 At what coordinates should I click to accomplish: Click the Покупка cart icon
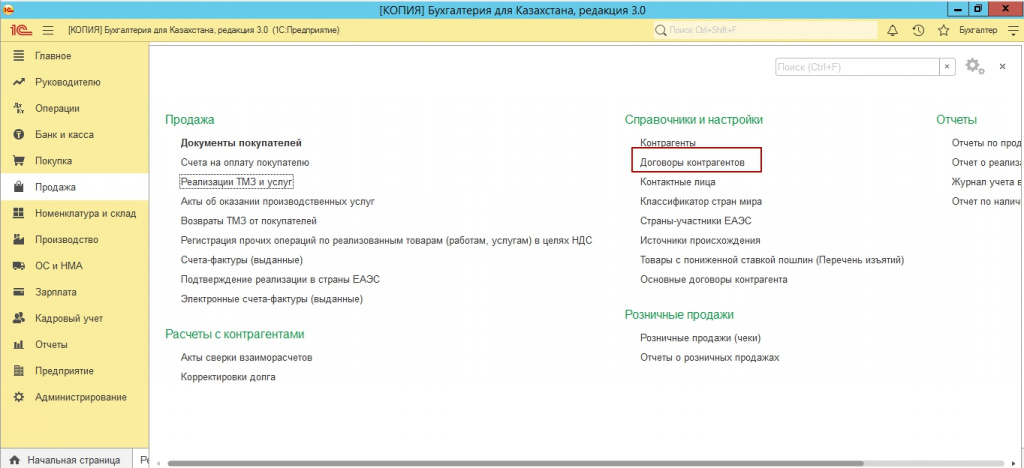coord(19,161)
